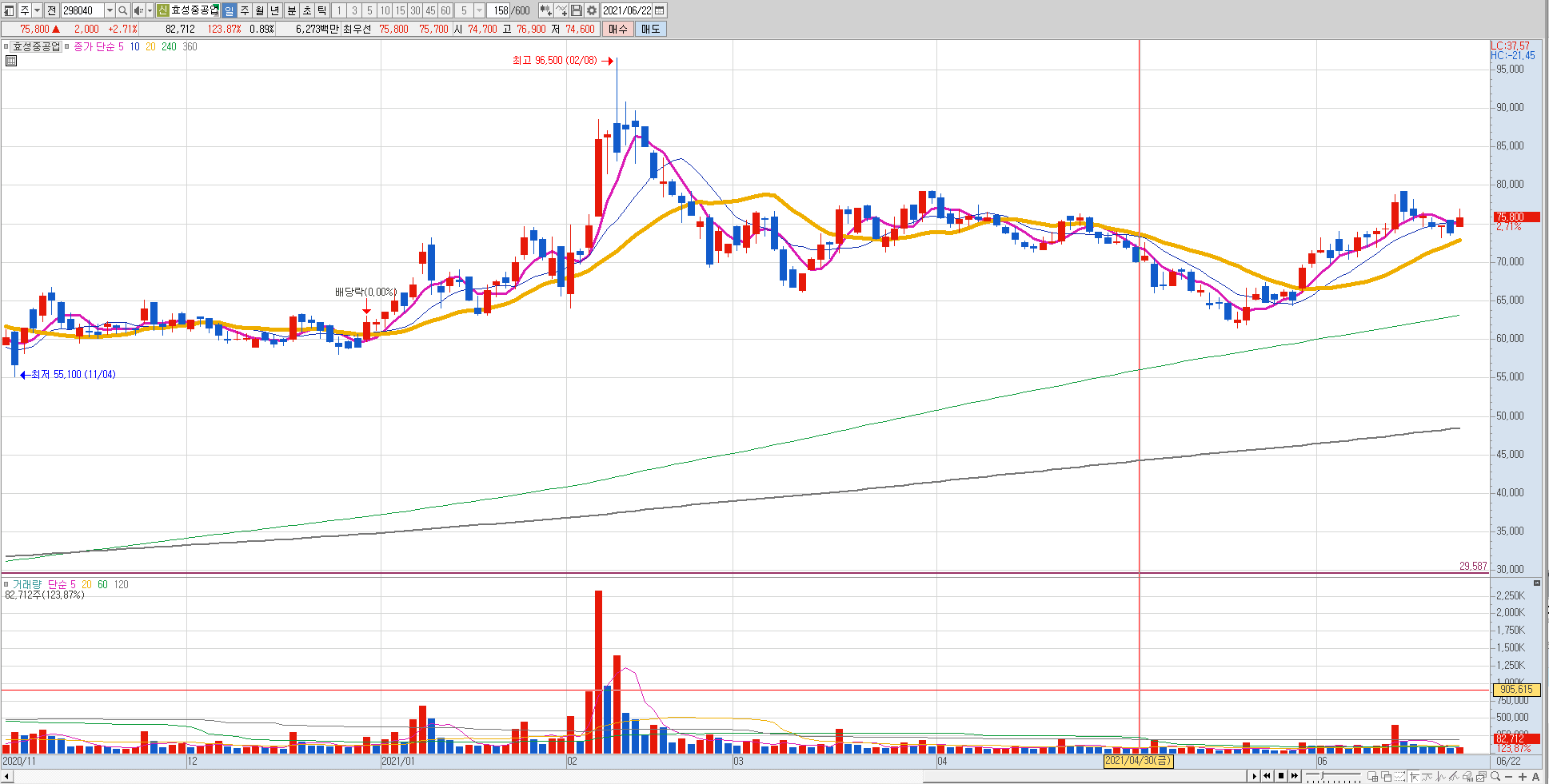Viewport: 1549px width, 784px height.
Task: Click the 매도 sell button
Action: point(651,29)
